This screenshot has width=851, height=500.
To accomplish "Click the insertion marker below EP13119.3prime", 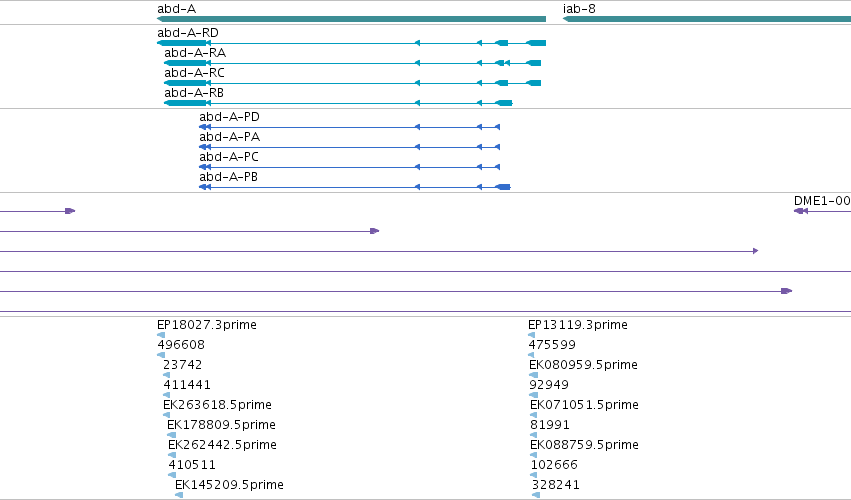I will 531,335.
